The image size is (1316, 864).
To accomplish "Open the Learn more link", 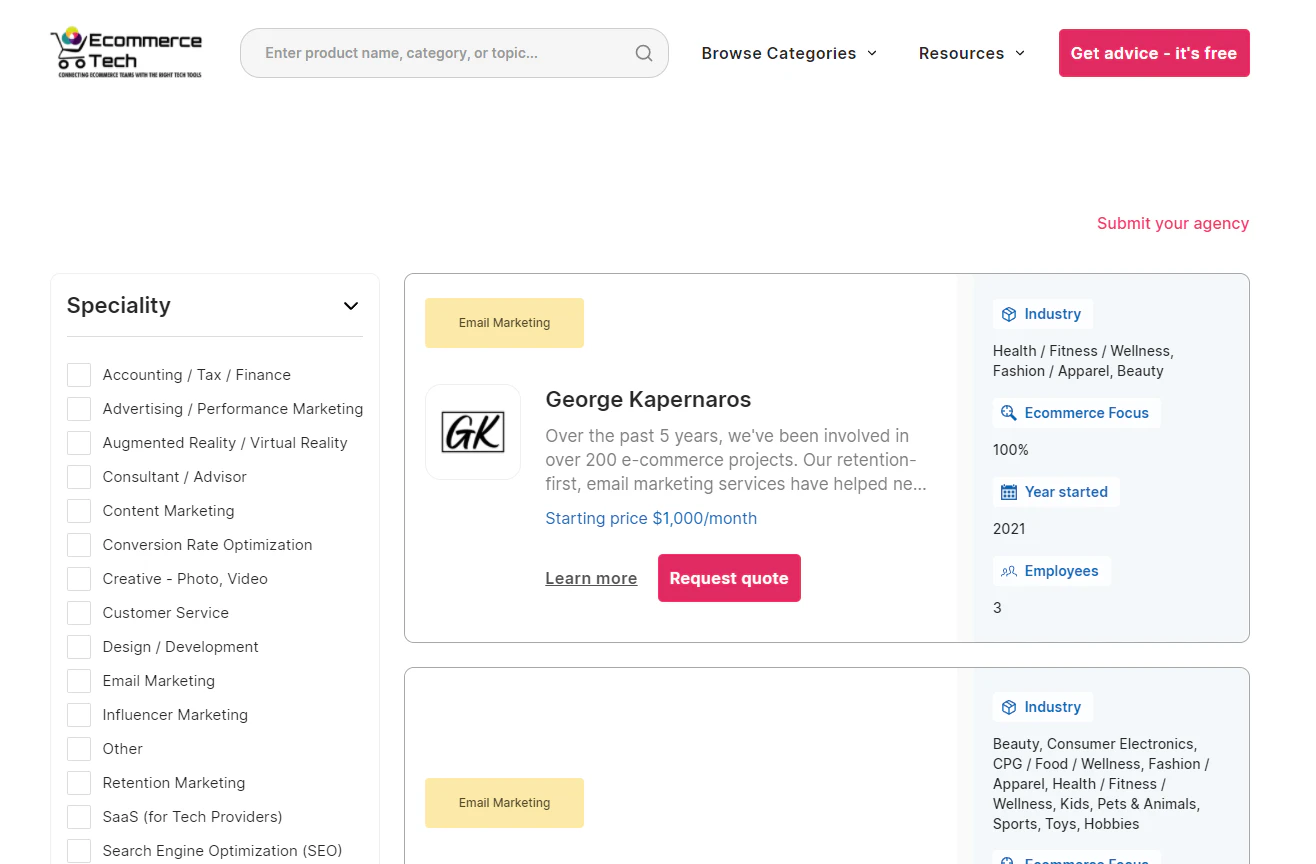I will click(591, 578).
